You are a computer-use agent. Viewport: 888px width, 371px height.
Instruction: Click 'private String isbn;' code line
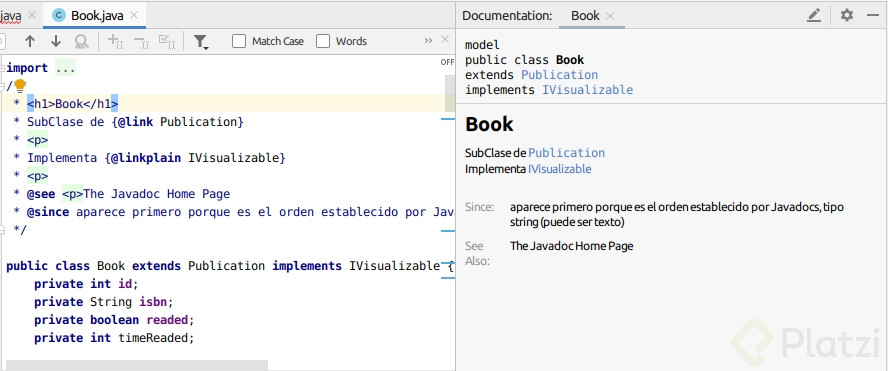coord(104,302)
